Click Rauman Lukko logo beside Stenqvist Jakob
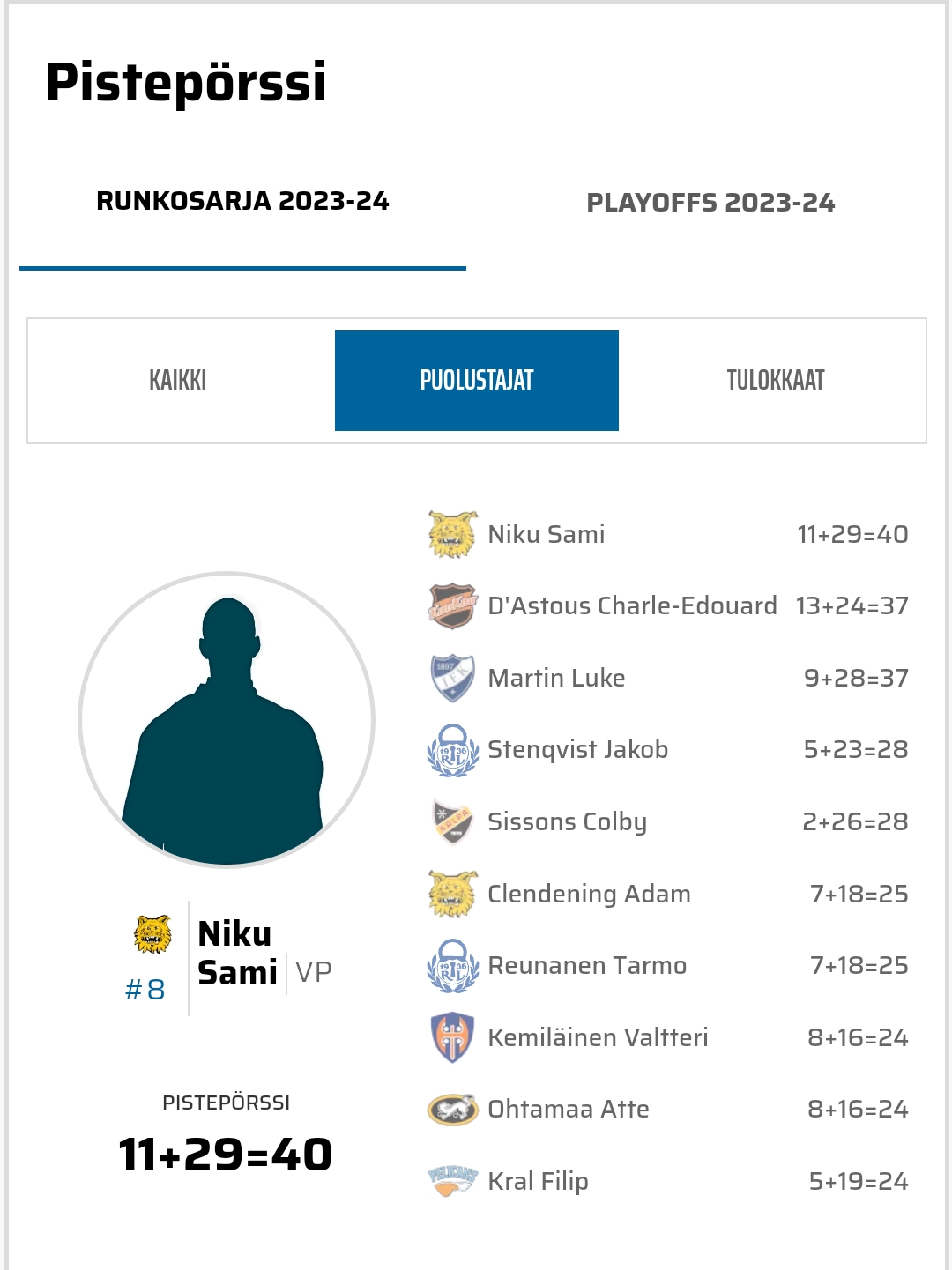Image resolution: width=952 pixels, height=1270 pixels. click(x=452, y=750)
